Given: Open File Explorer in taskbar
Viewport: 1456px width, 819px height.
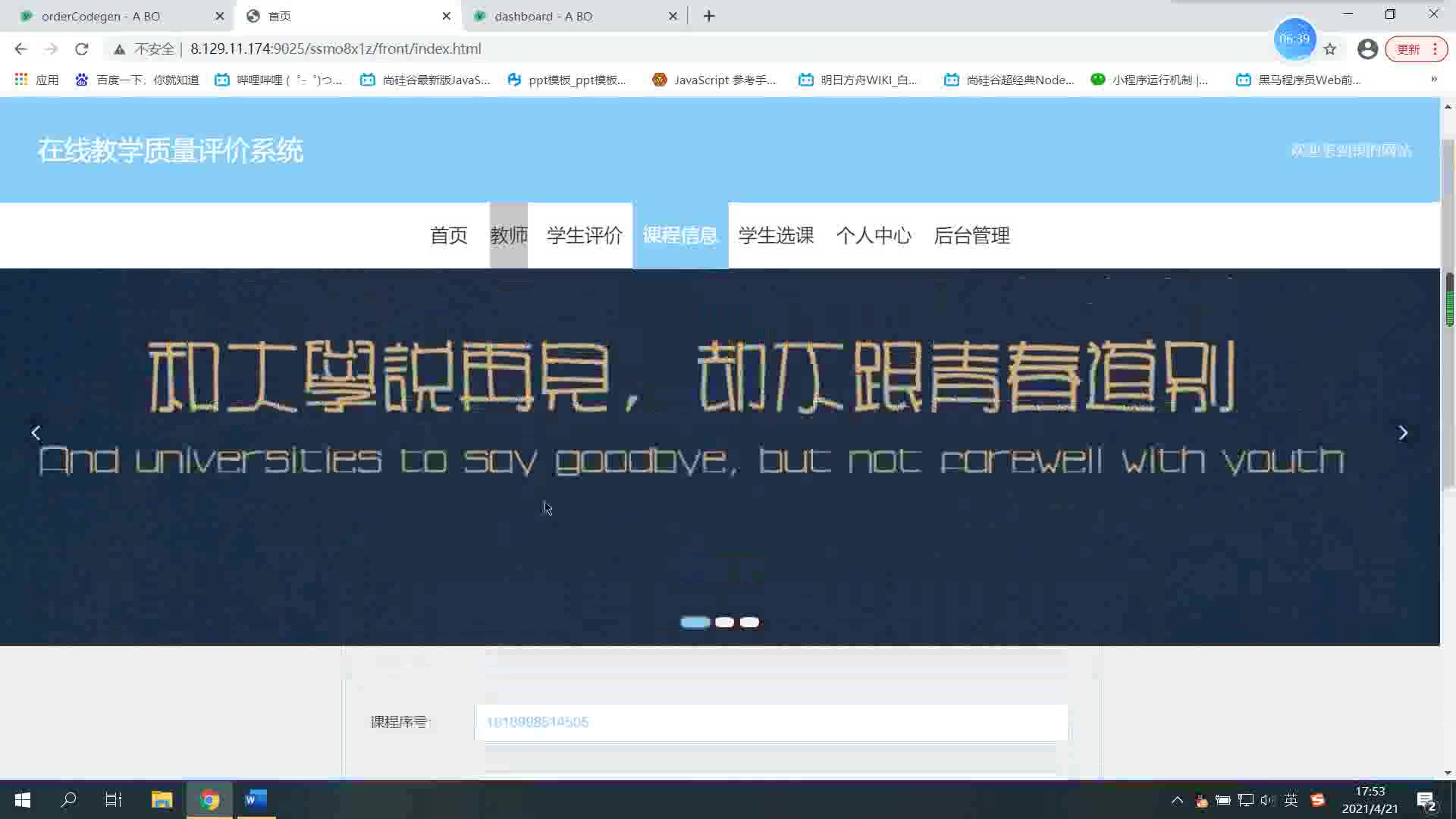Looking at the screenshot, I should tap(162, 799).
